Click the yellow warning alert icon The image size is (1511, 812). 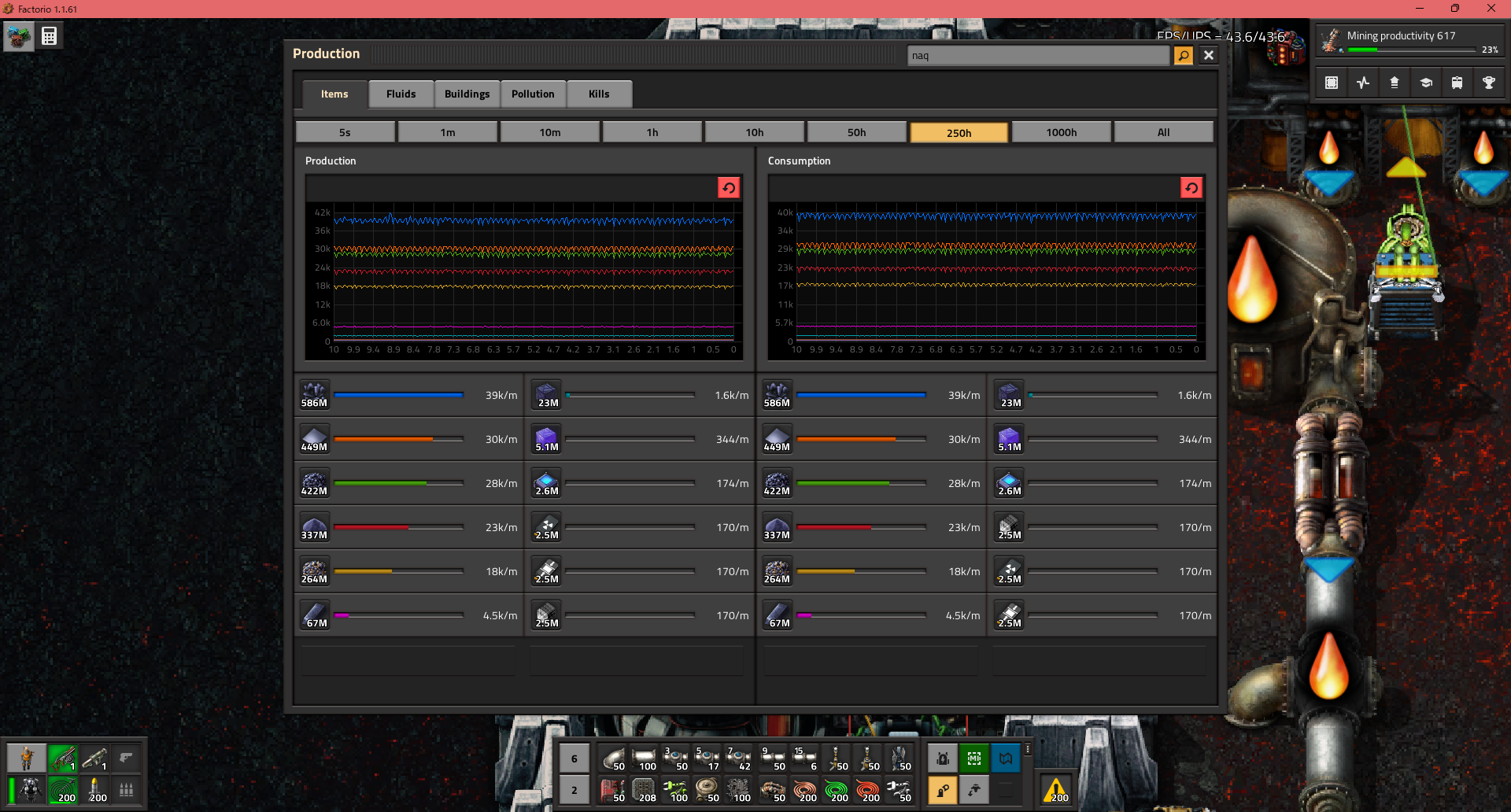[1055, 790]
